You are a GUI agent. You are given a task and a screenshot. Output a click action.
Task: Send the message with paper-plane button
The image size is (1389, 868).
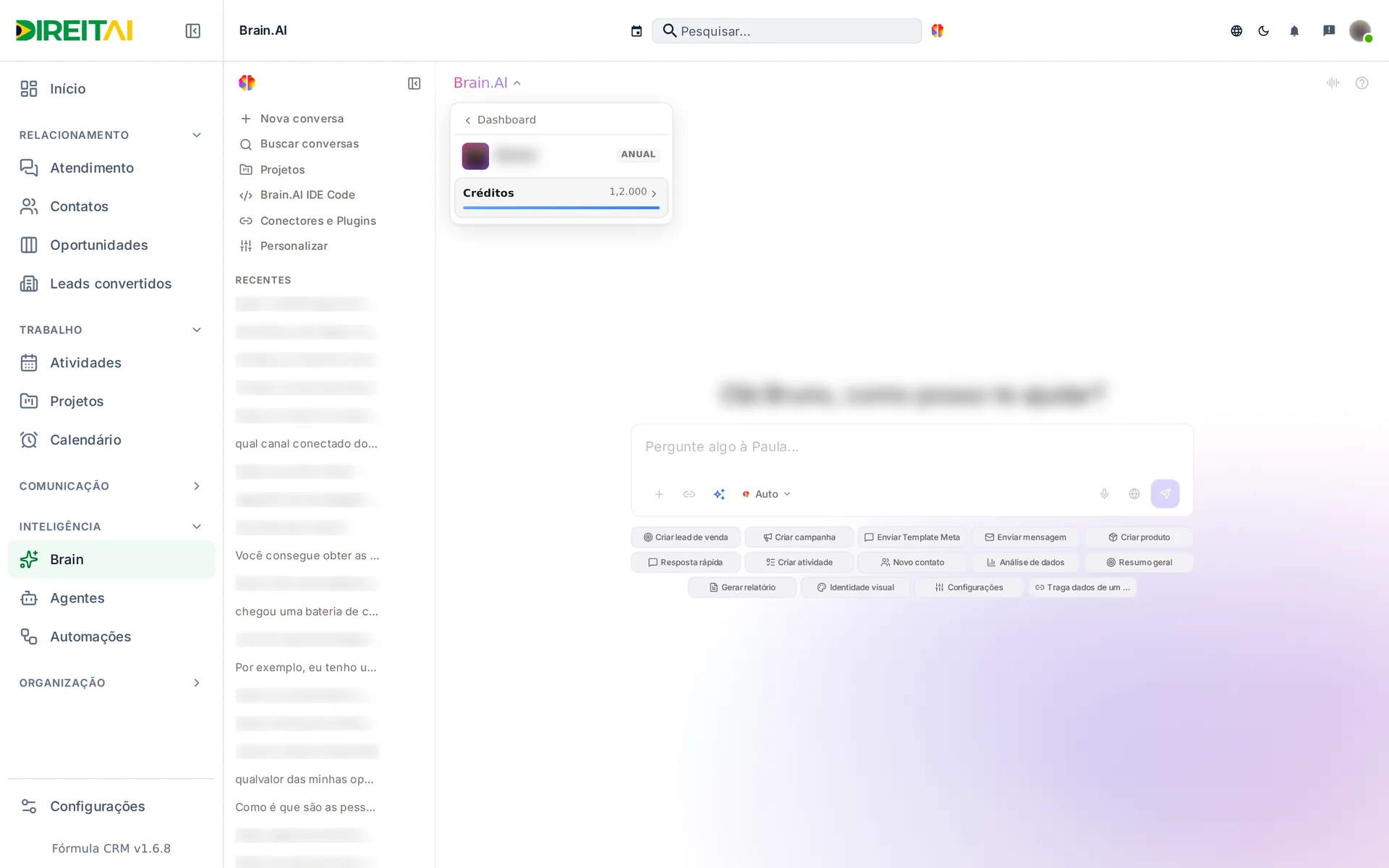tap(1165, 494)
